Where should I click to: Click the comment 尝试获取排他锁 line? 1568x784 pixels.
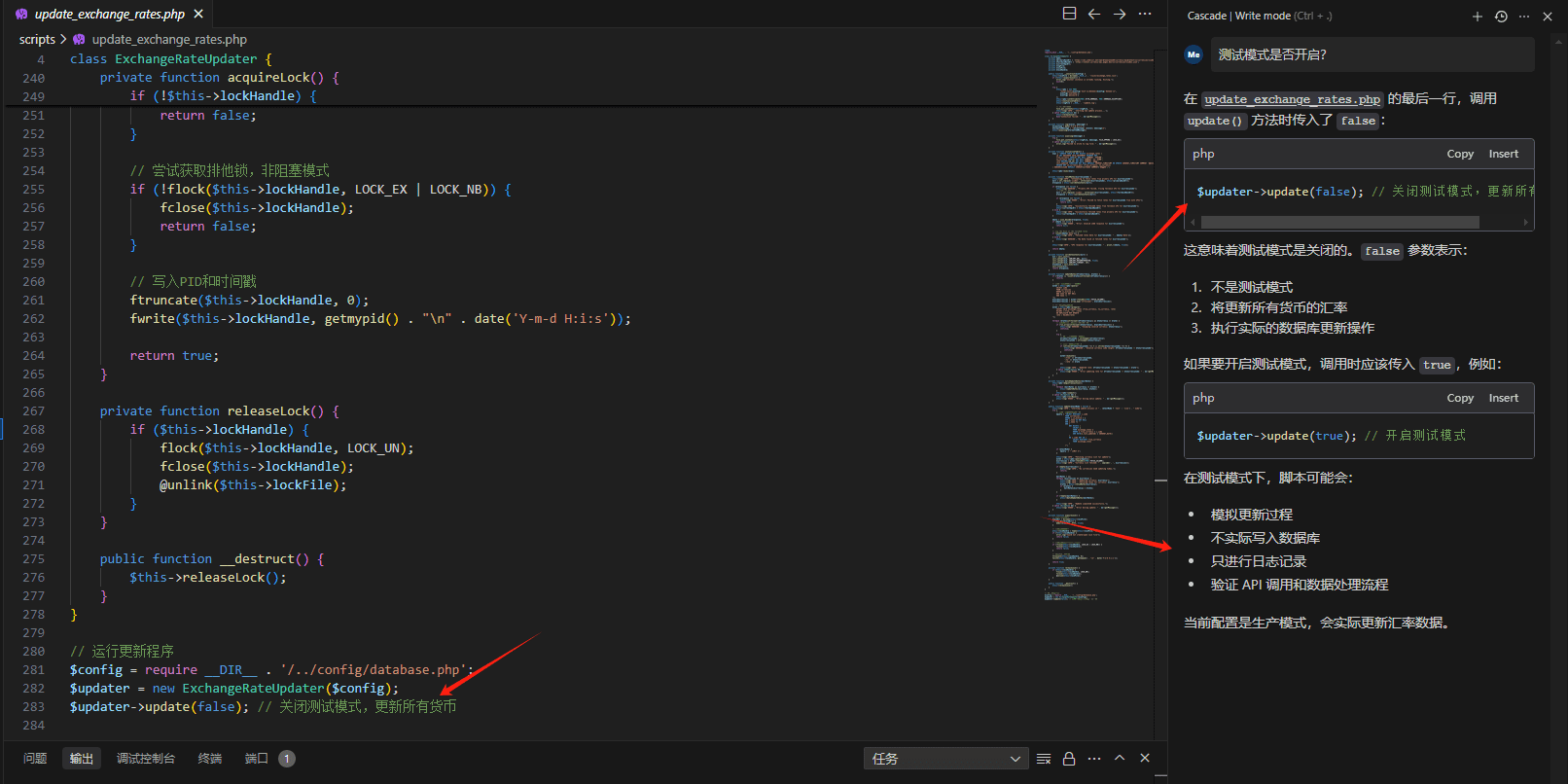[230, 171]
